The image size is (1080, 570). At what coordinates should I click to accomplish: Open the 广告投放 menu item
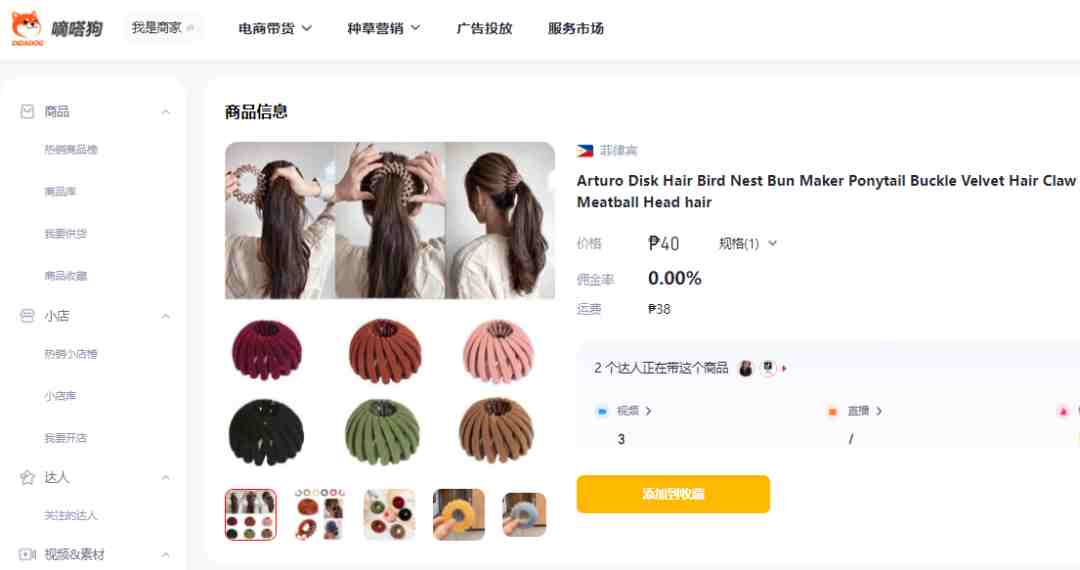pyautogui.click(x=484, y=28)
